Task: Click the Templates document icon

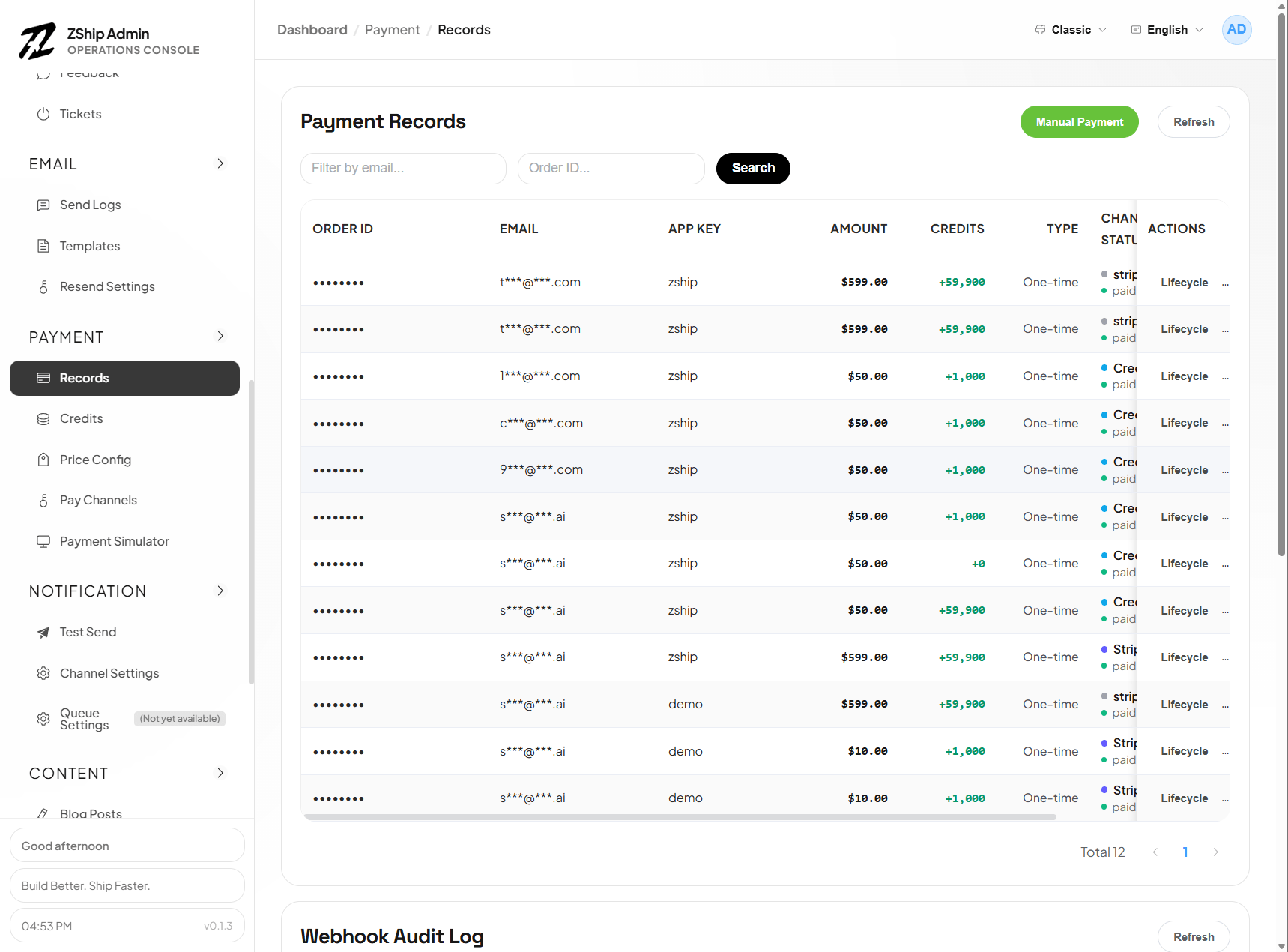Action: point(43,246)
